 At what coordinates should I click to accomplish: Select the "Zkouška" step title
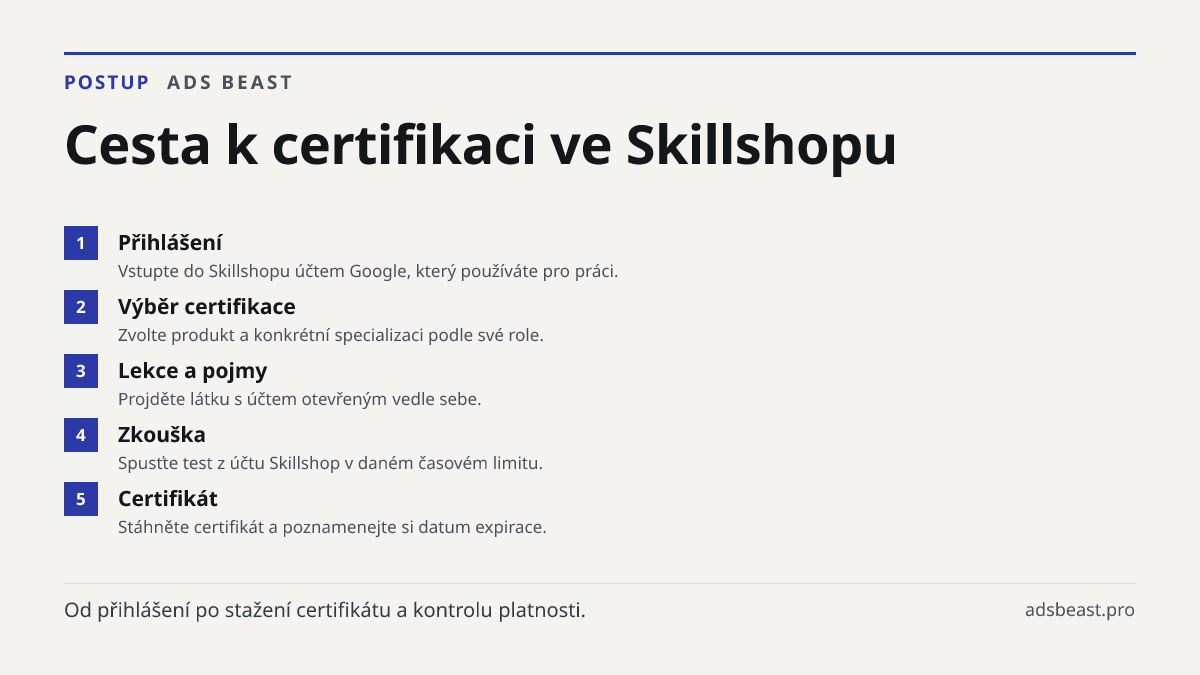point(162,435)
